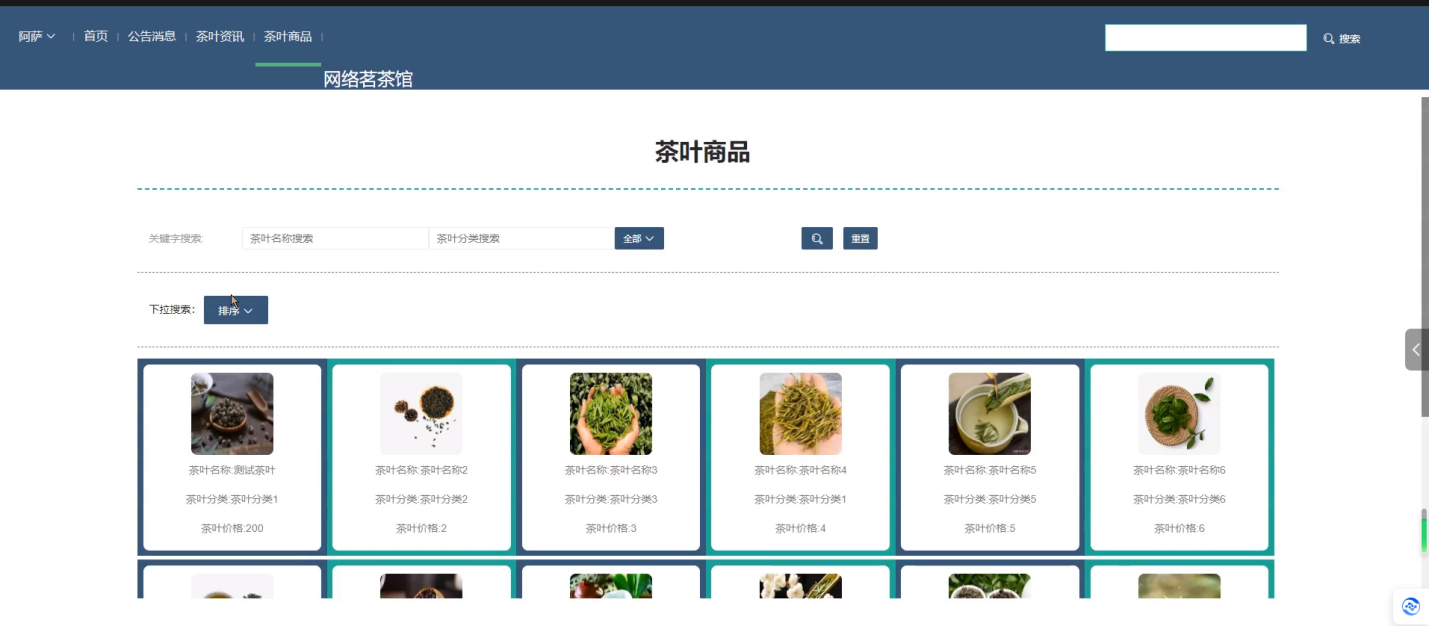
Task: Open the 阿萨 user dropdown
Action: coord(37,37)
